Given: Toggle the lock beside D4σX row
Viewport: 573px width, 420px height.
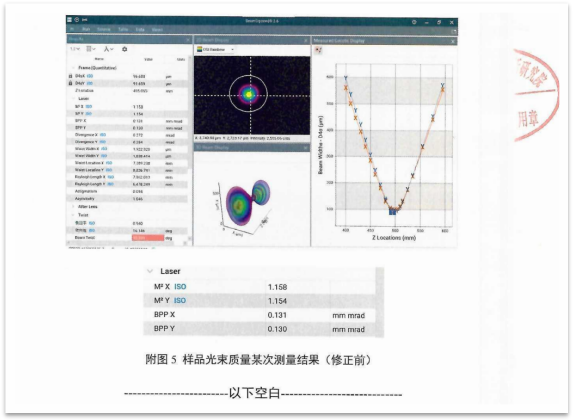Looking at the screenshot, I should coord(71,76).
